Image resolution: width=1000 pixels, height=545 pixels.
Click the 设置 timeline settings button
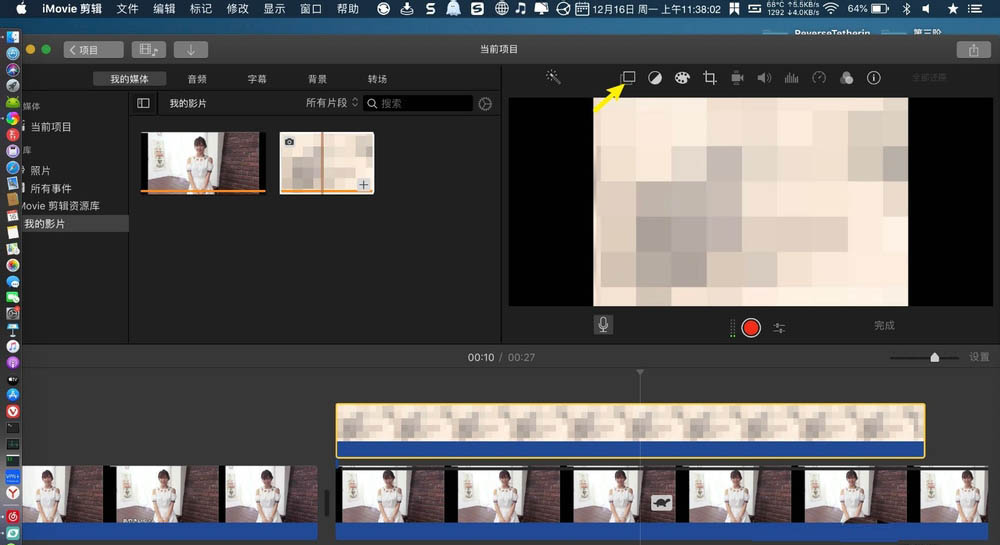click(x=979, y=357)
